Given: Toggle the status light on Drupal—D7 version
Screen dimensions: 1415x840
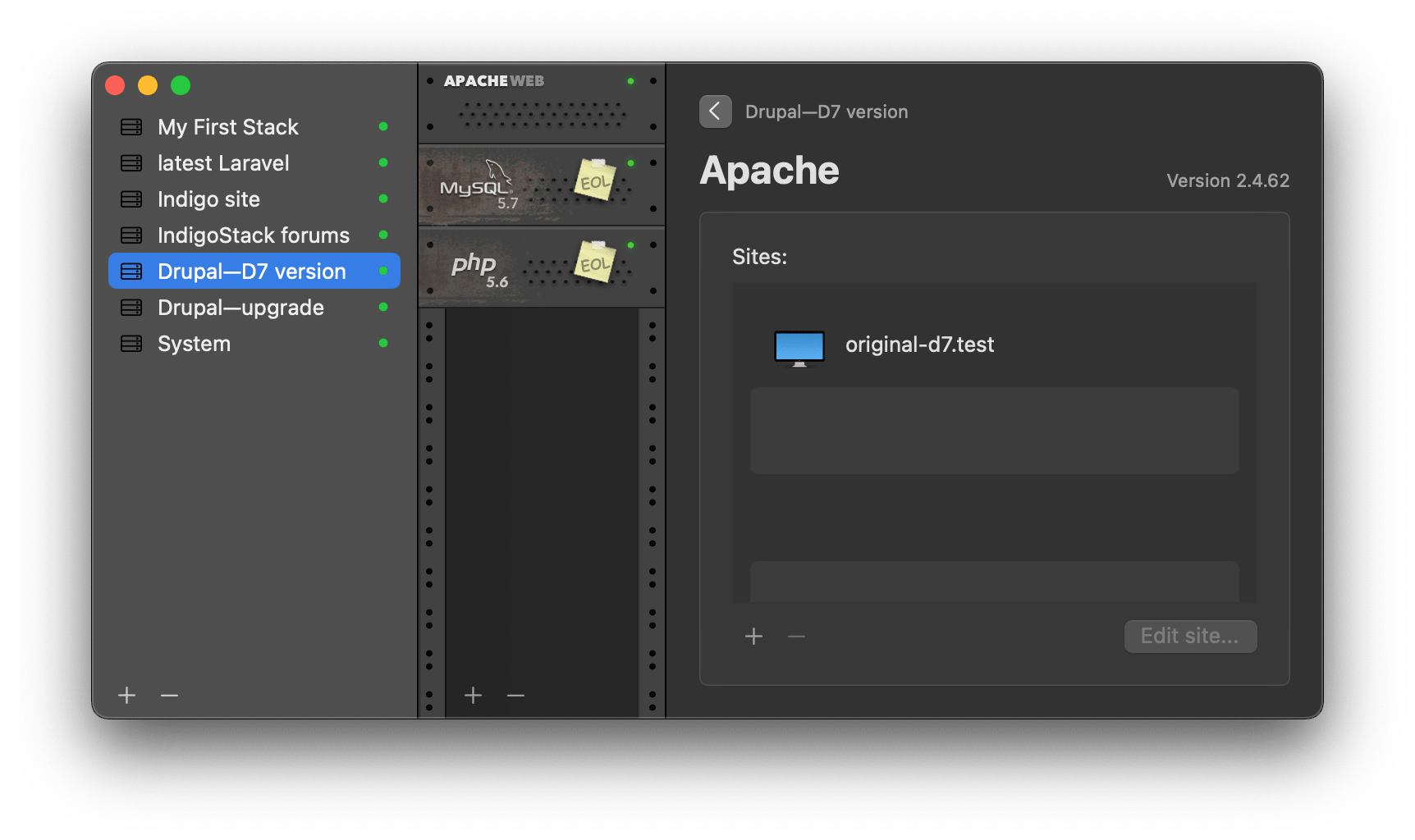Looking at the screenshot, I should [383, 271].
